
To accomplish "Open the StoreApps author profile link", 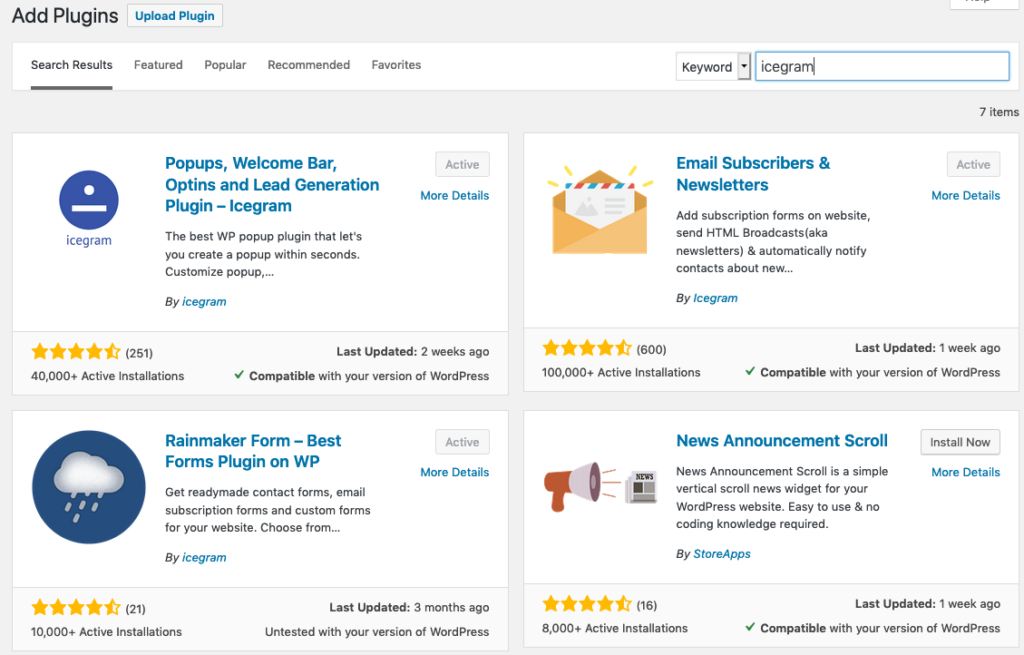I will pos(721,553).
